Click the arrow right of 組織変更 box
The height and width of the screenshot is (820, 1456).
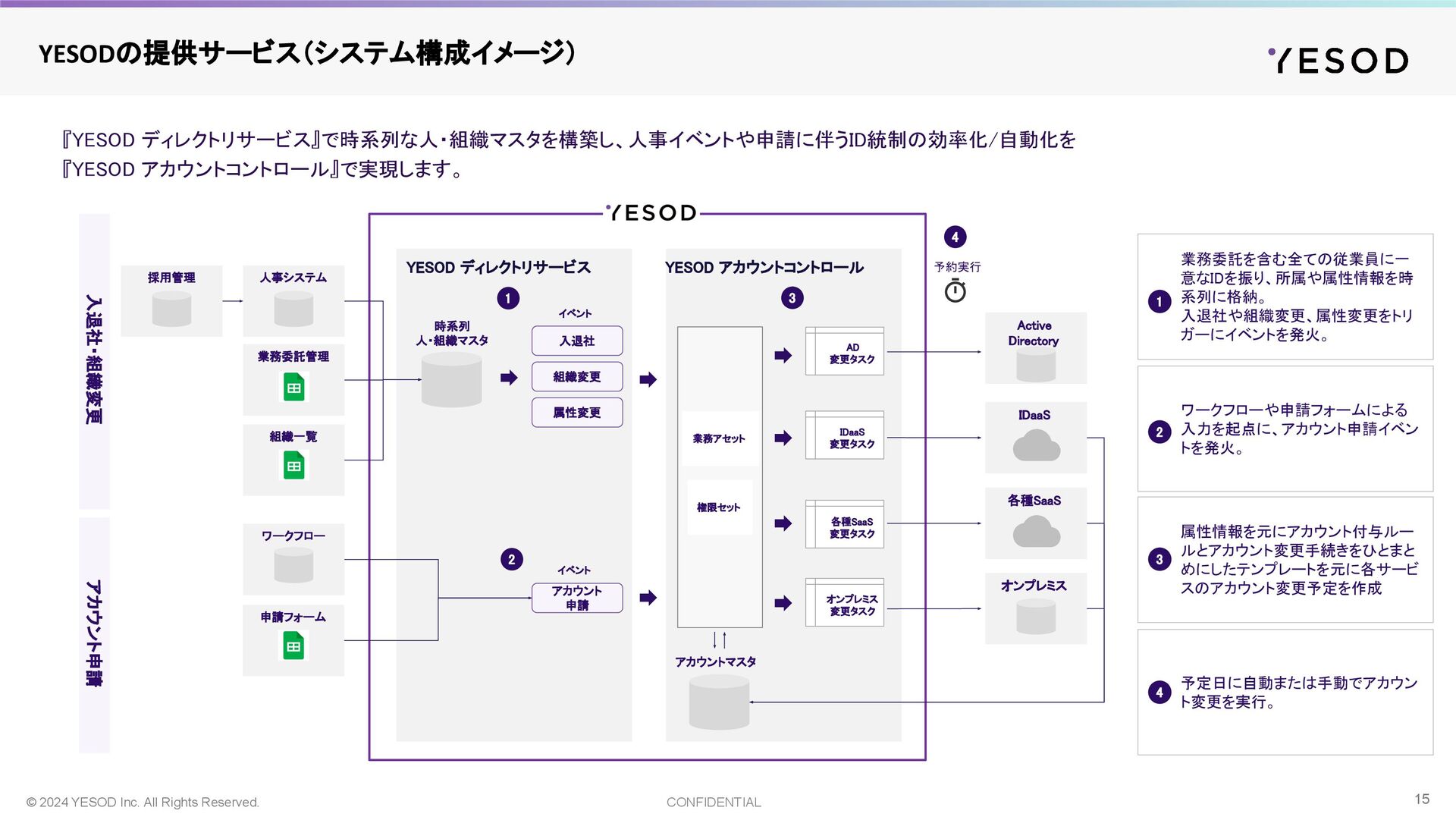click(648, 379)
